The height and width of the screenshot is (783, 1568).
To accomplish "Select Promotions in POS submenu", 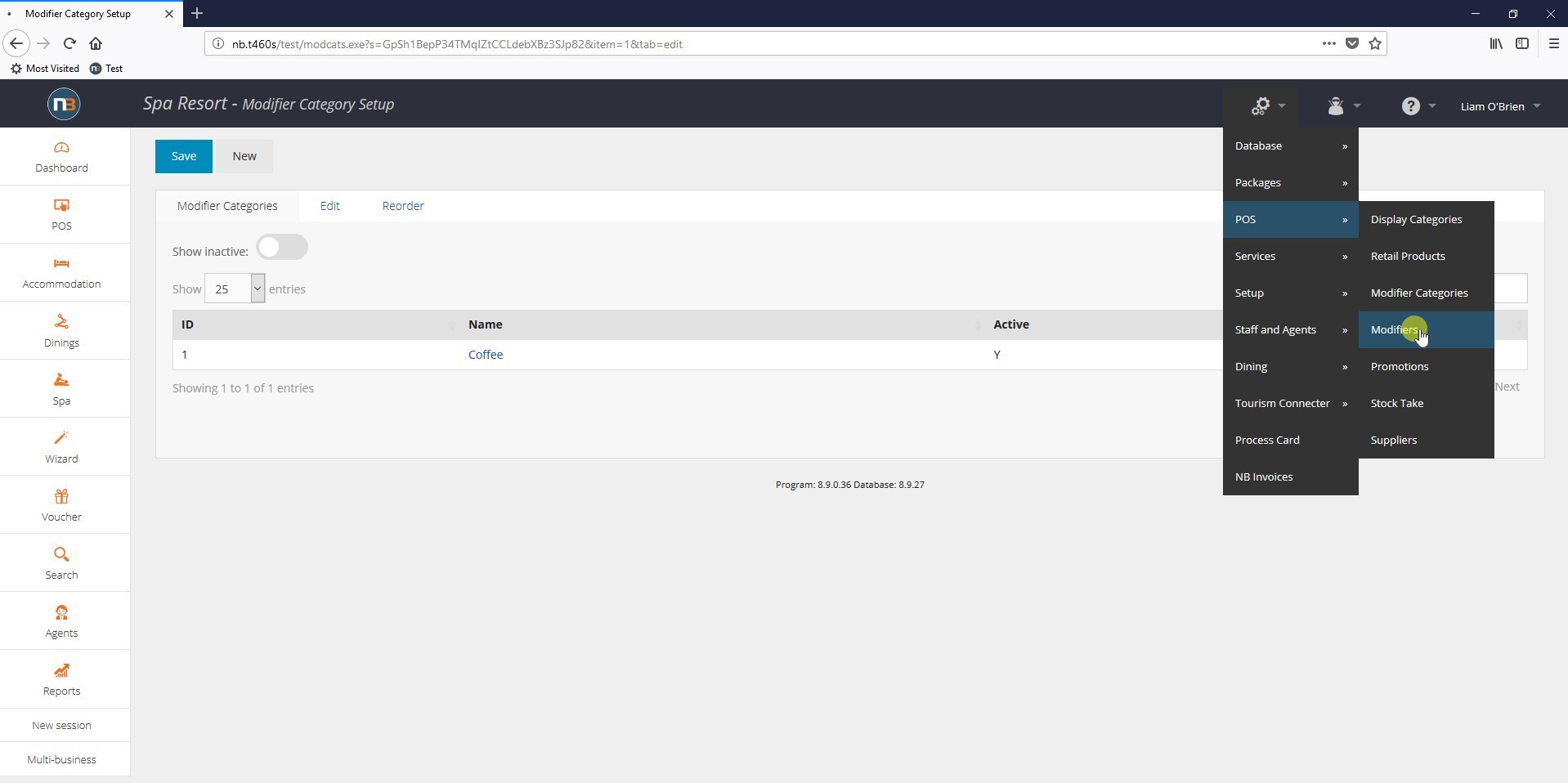I will coord(1427,366).
